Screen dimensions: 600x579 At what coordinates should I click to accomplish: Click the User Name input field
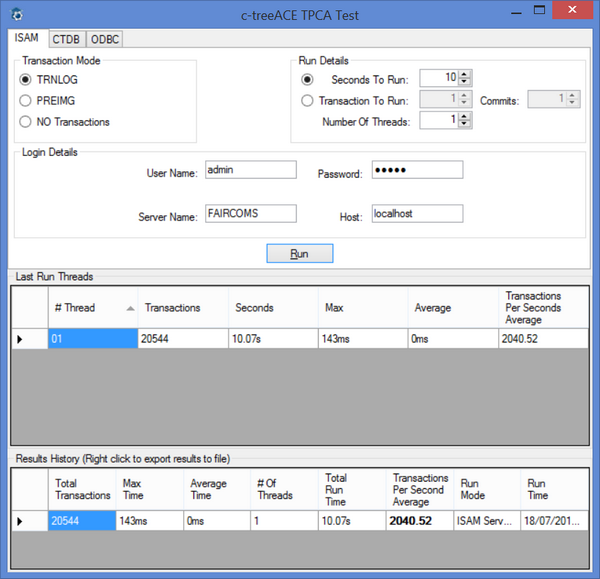pyautogui.click(x=250, y=171)
